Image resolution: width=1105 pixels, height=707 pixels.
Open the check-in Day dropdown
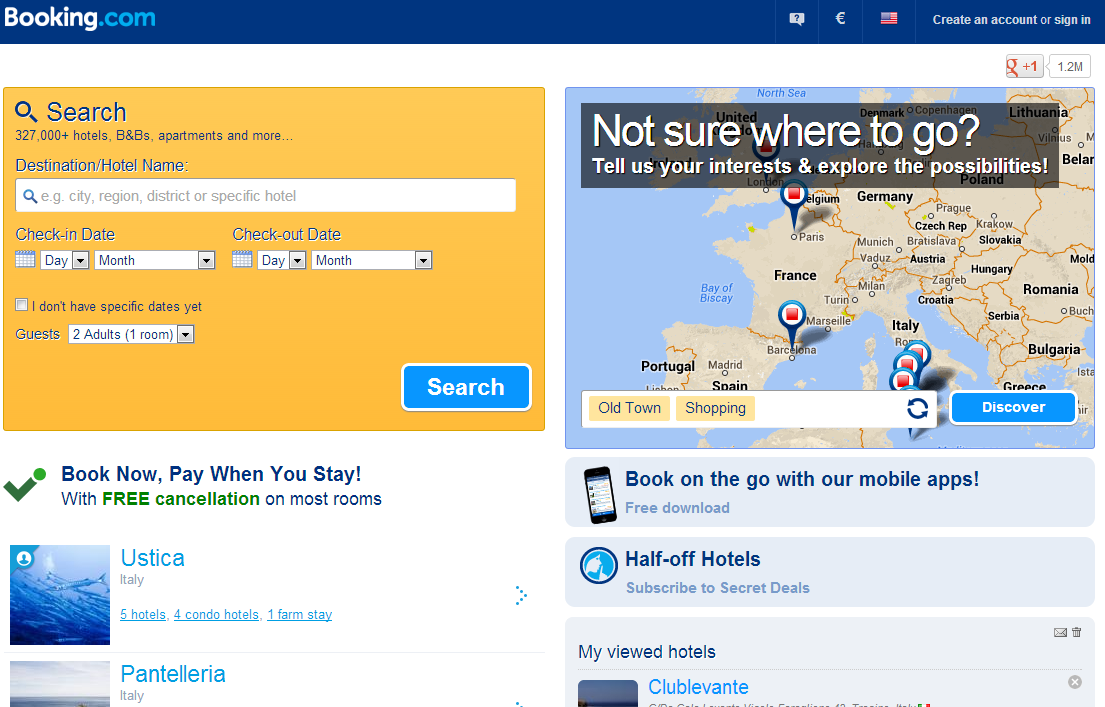[65, 260]
